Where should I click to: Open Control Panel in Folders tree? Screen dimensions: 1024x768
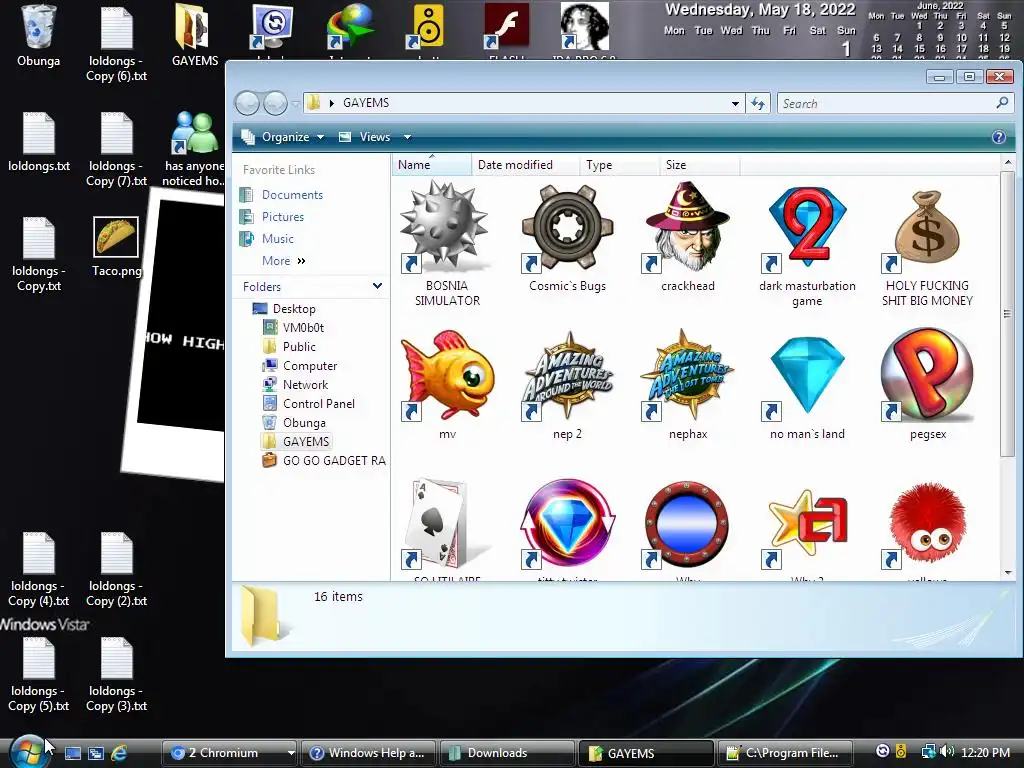coord(319,404)
